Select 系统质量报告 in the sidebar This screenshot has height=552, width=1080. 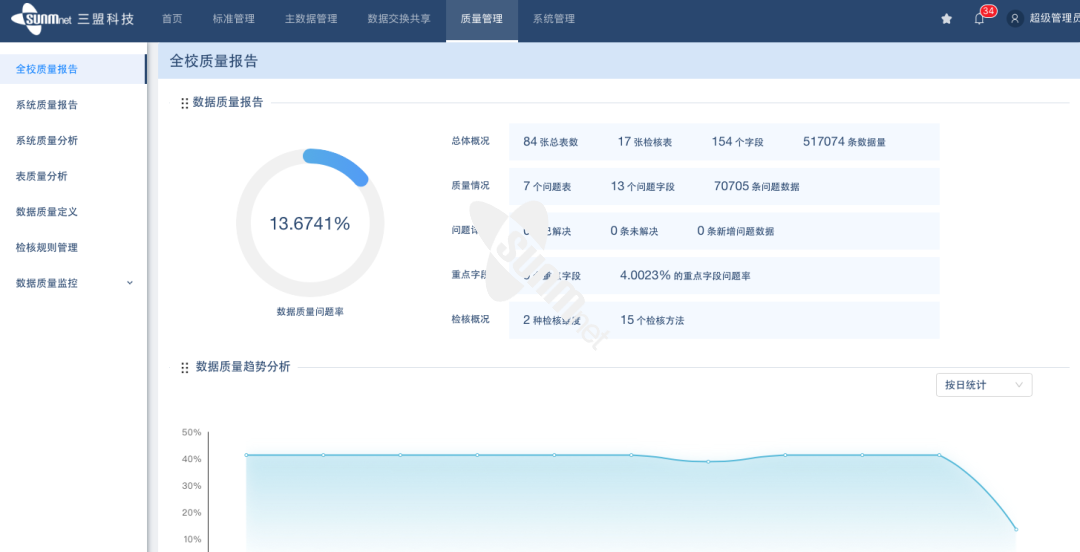(x=47, y=105)
